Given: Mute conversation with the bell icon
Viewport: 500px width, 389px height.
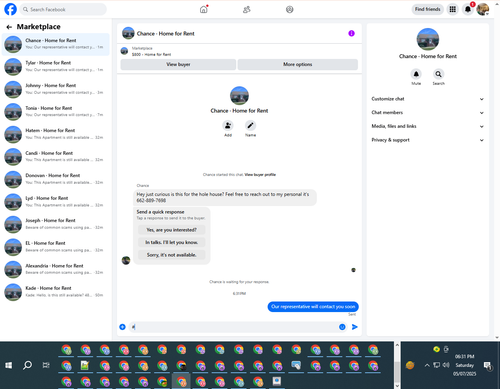Looking at the screenshot, I should (x=416, y=74).
